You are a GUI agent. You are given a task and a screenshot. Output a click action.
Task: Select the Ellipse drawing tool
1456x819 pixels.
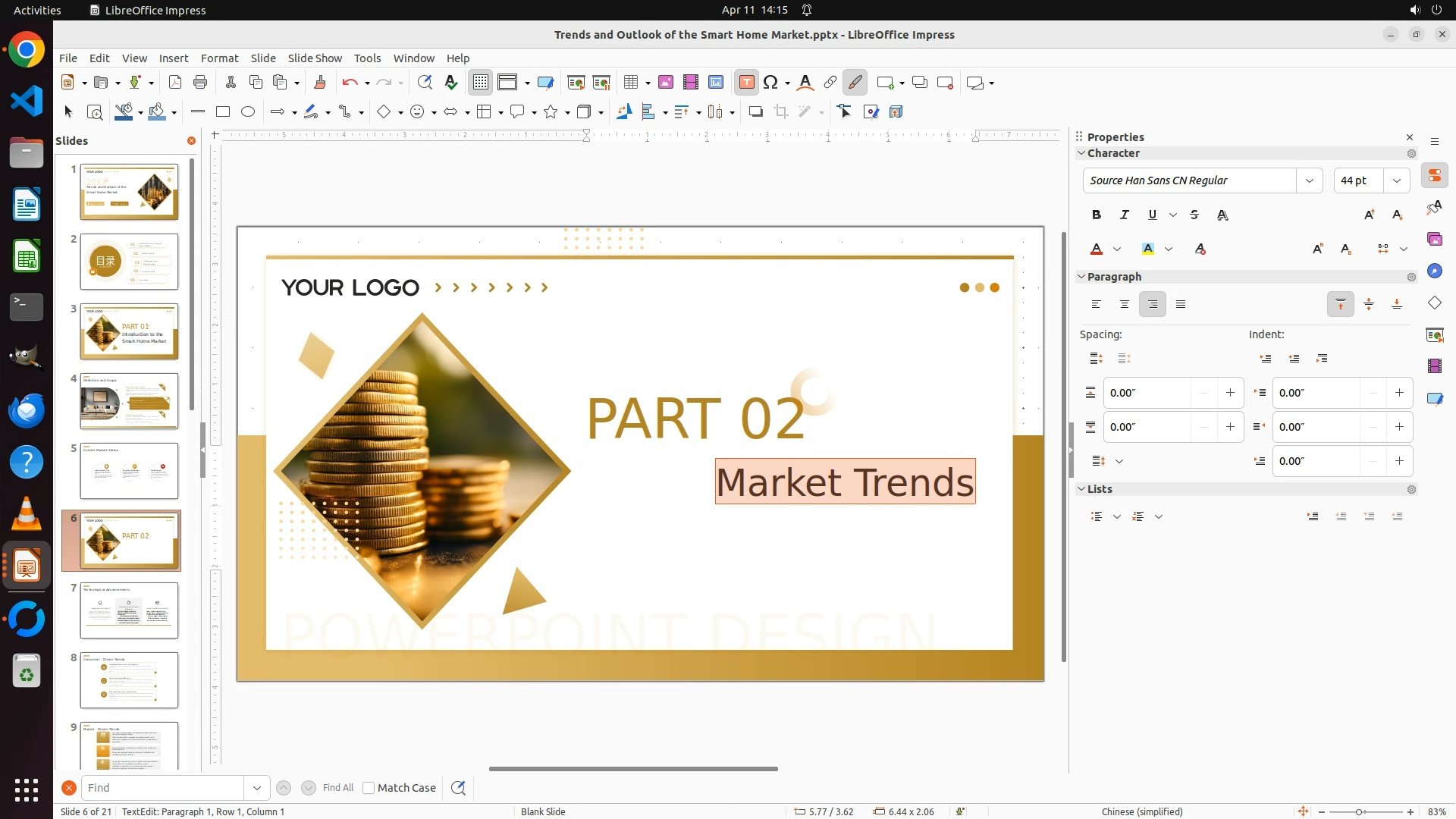[248, 112]
